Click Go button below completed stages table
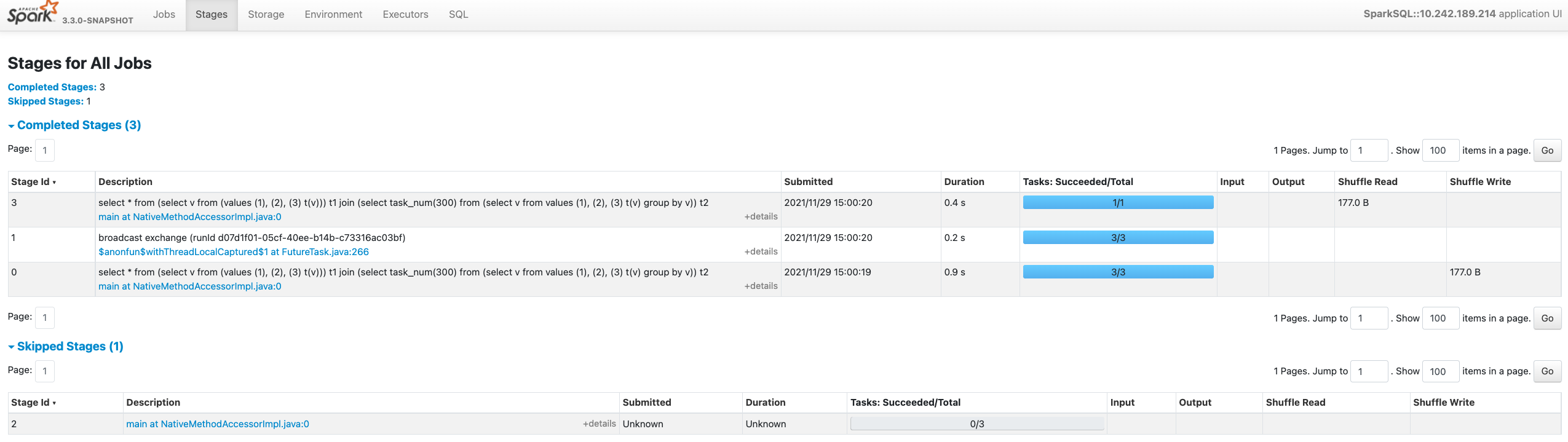1568x442 pixels. pos(1547,318)
